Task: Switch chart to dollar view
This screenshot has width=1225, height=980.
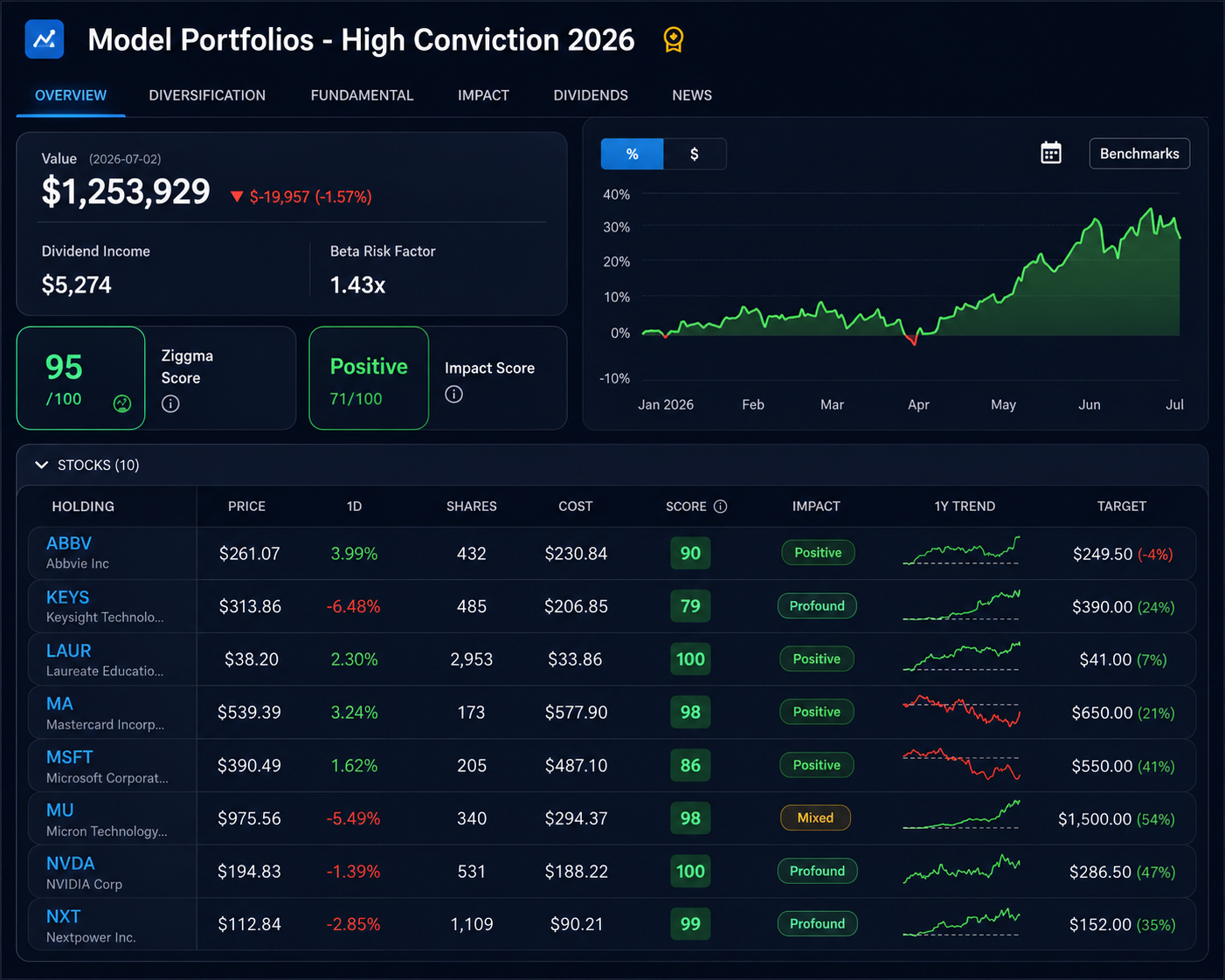Action: click(695, 154)
